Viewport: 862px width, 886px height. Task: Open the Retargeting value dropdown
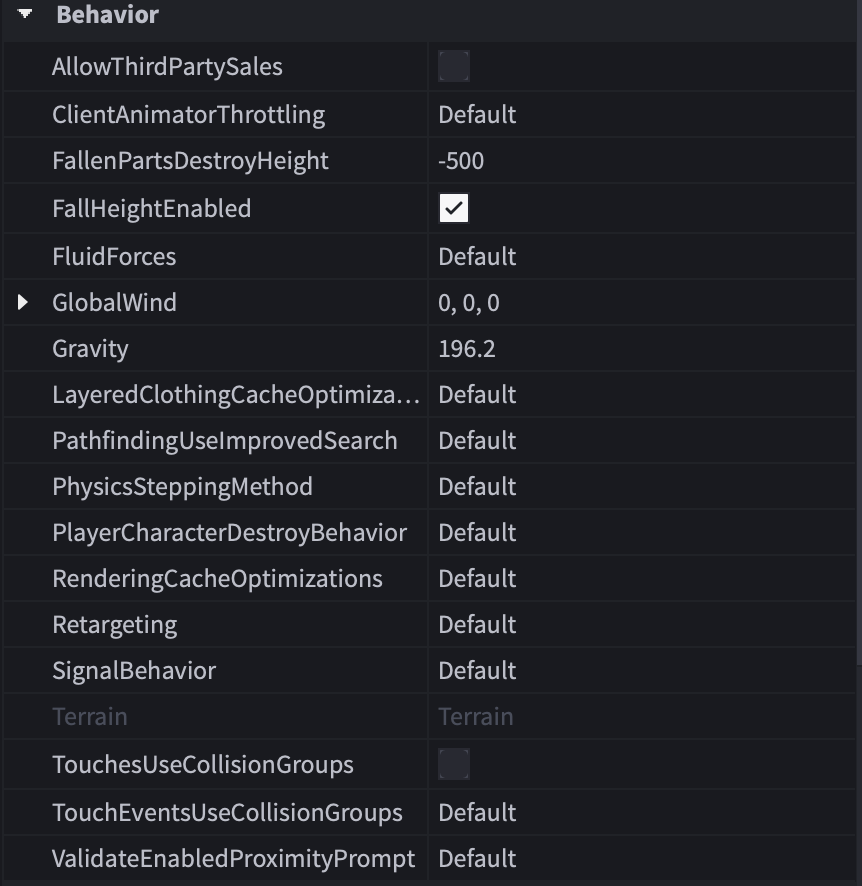(477, 625)
